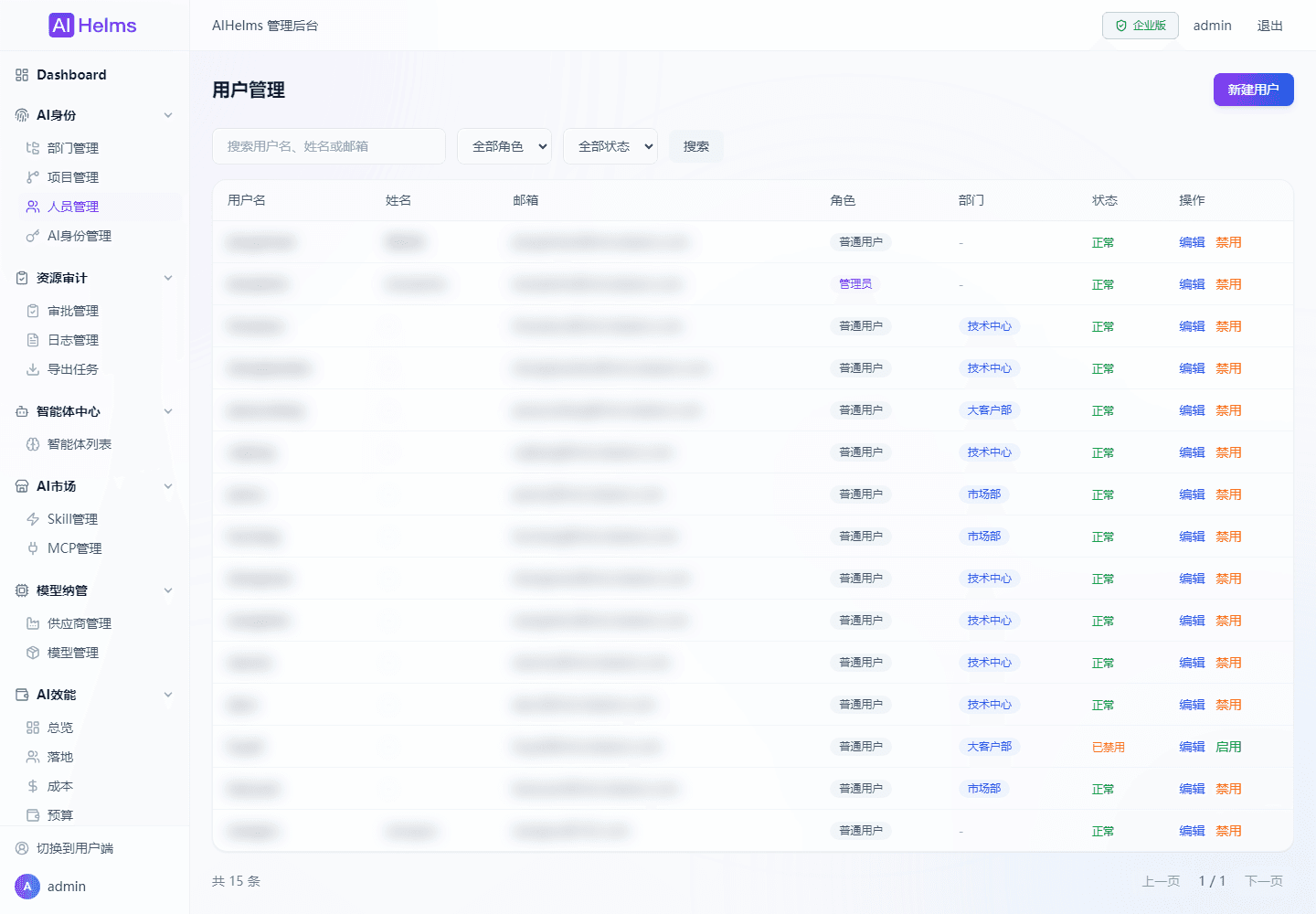The height and width of the screenshot is (914, 1316).
Task: Click the 智能体中心 robot icon
Action: pyautogui.click(x=22, y=411)
